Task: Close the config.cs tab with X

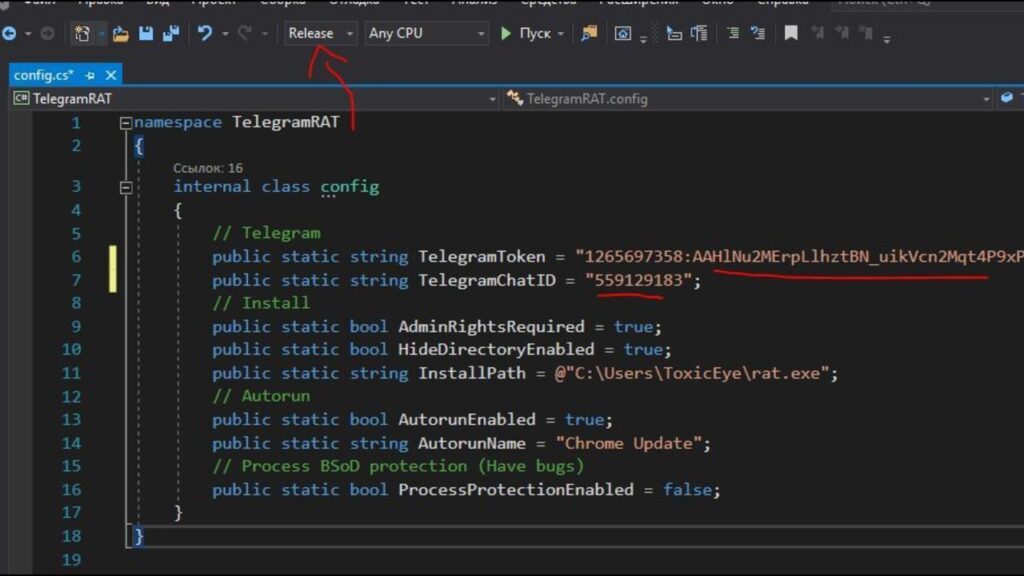Action: tap(111, 75)
